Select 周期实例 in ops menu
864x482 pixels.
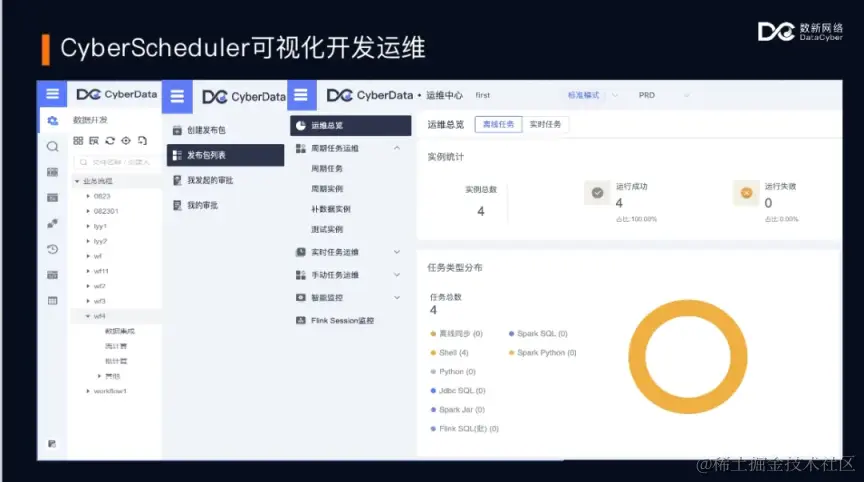[x=327, y=189]
